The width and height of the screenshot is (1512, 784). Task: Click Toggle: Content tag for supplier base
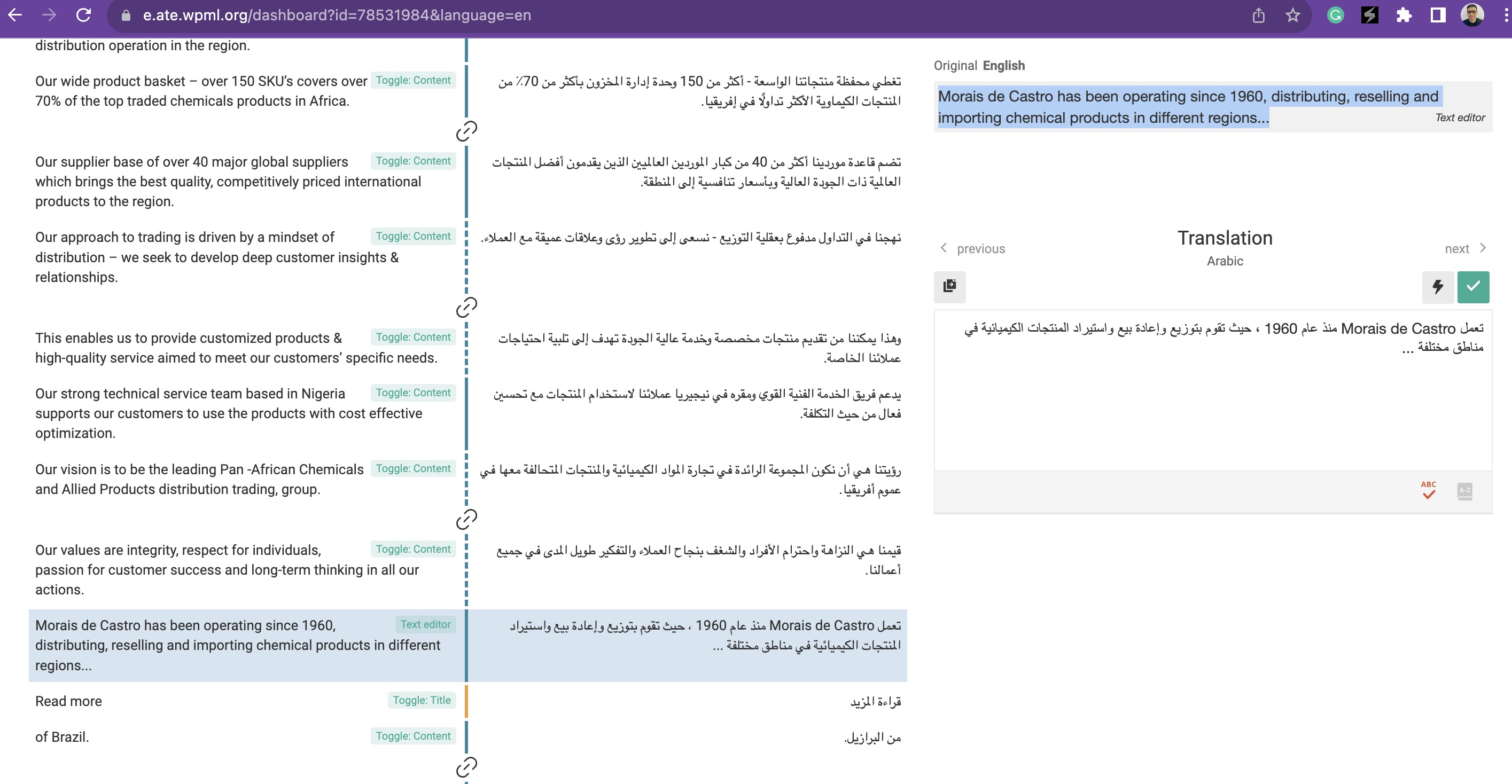pos(413,161)
